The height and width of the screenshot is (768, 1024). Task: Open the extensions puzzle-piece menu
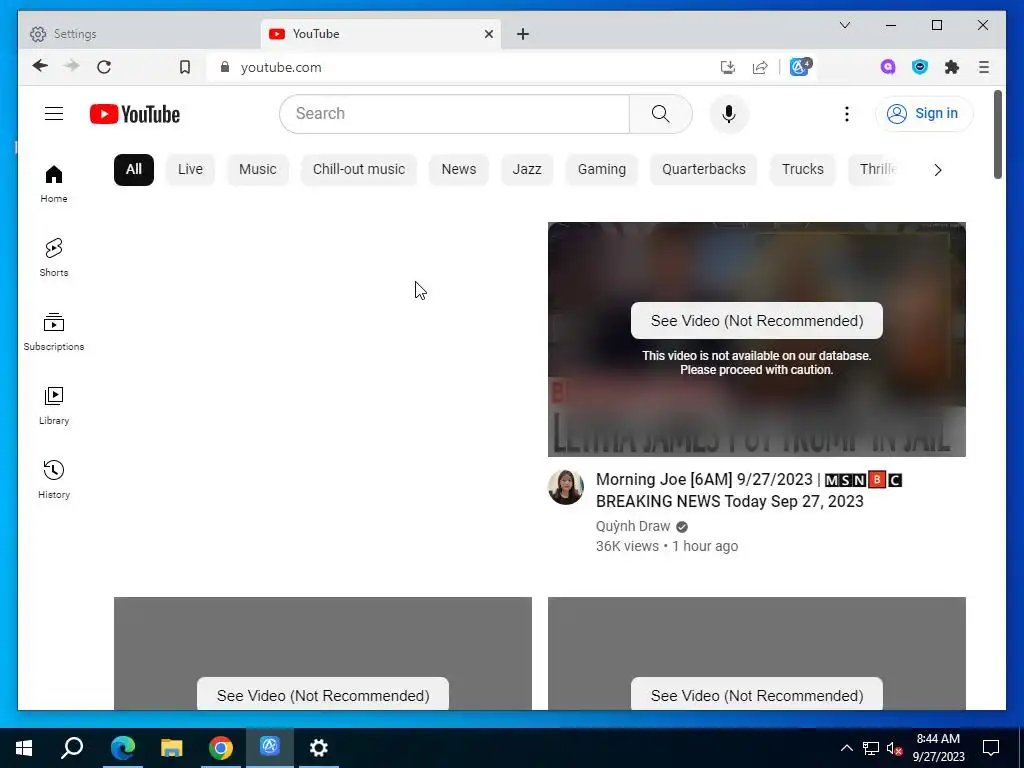pos(952,67)
